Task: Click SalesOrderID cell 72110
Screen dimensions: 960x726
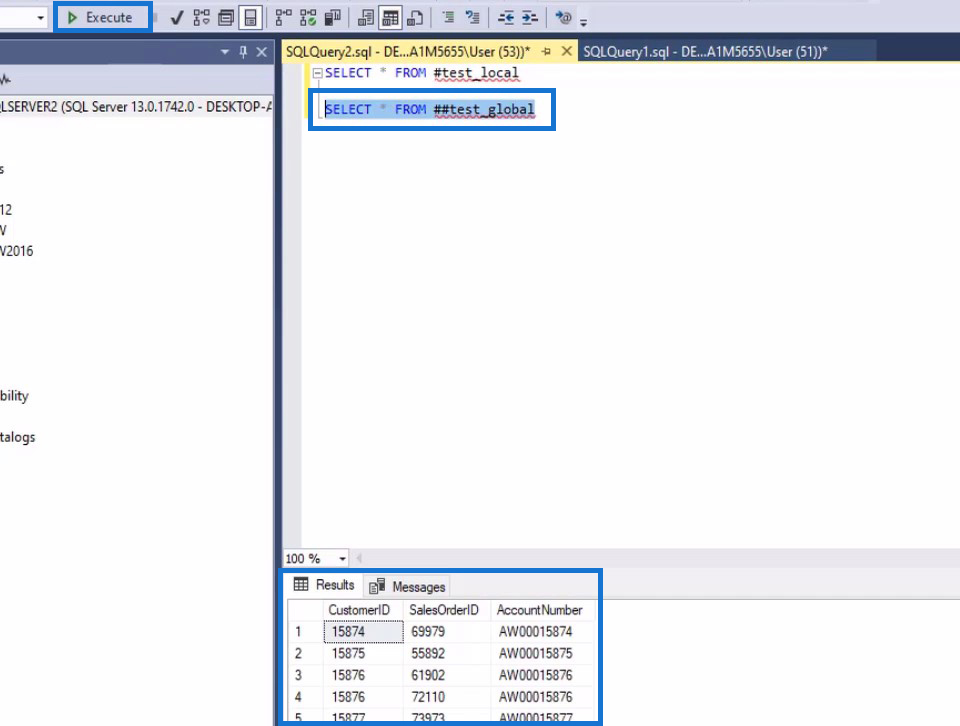Action: pos(446,697)
